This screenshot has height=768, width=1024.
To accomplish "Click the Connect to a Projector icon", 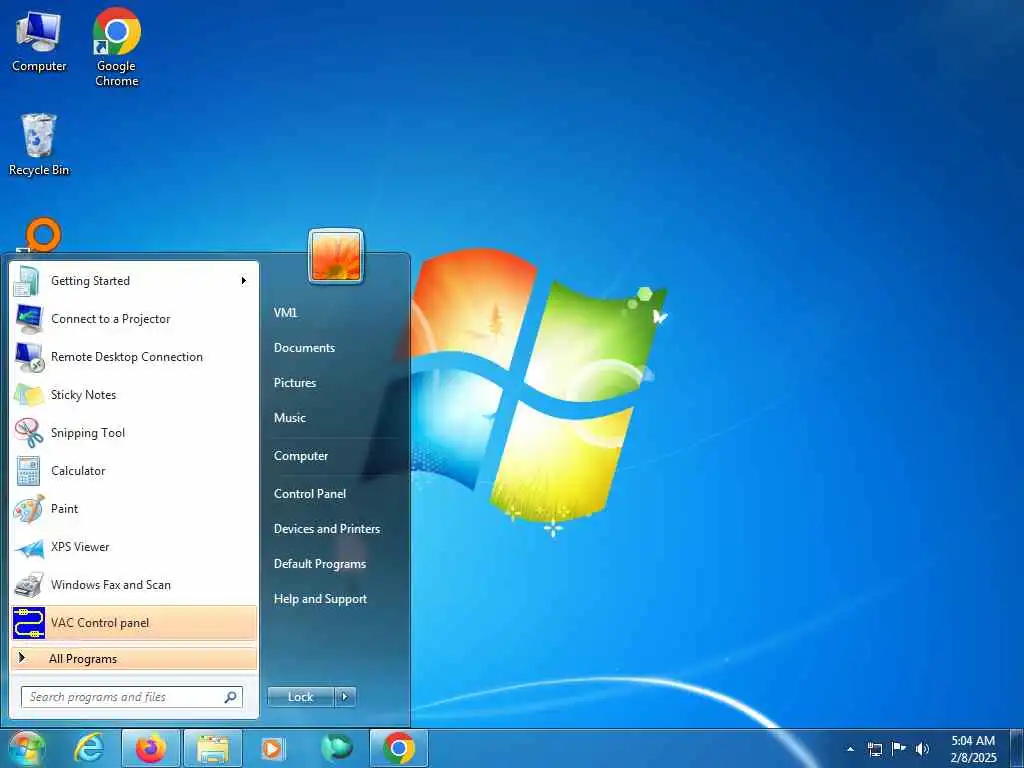I will tap(29, 319).
